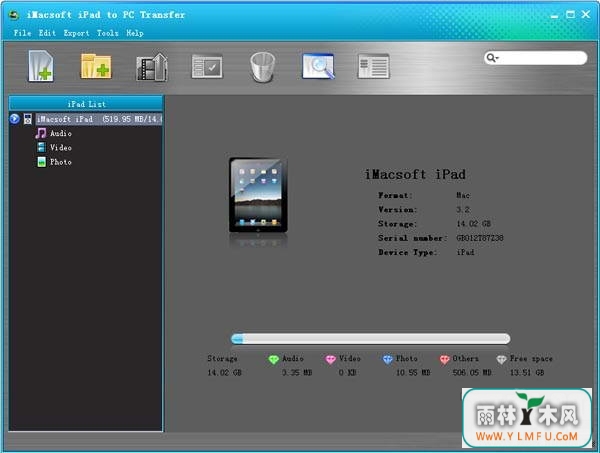Click the Version value 3.2

[463, 209]
